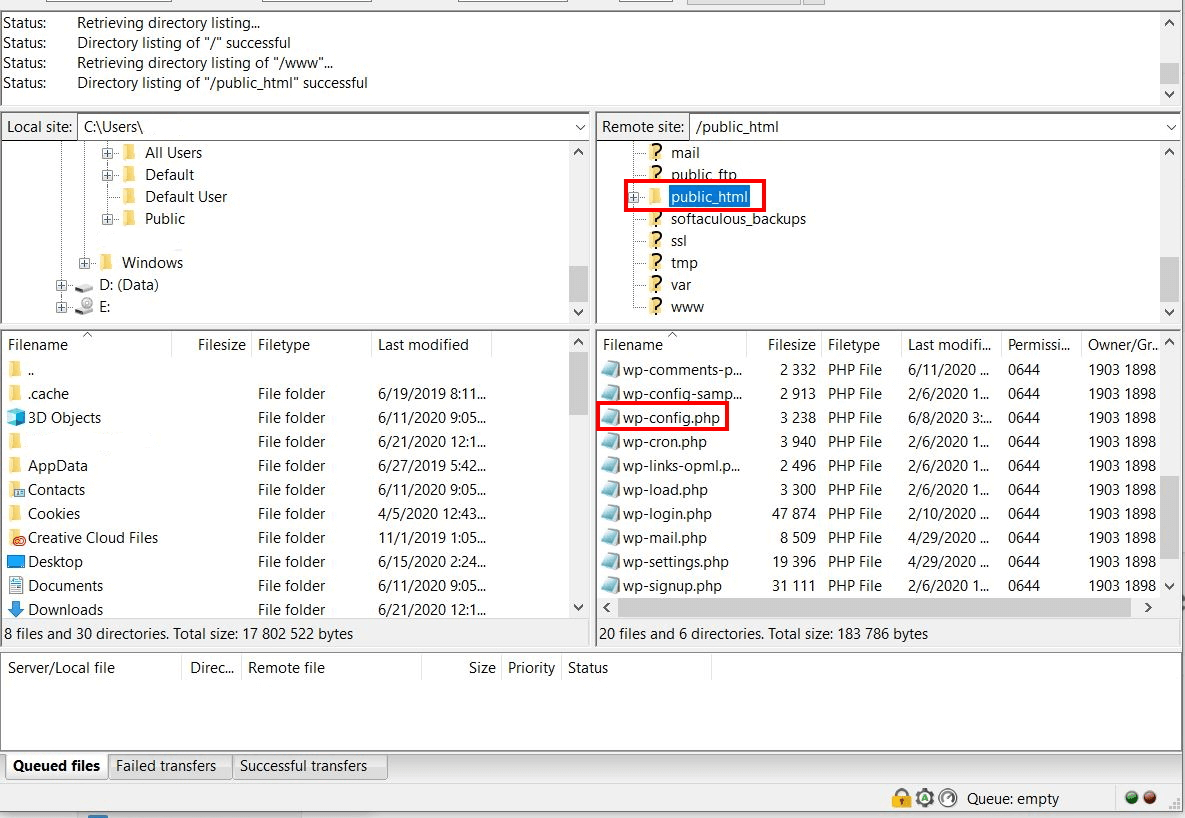Click the Desktop folder icon in local list
This screenshot has width=1185, height=818.
(x=16, y=562)
